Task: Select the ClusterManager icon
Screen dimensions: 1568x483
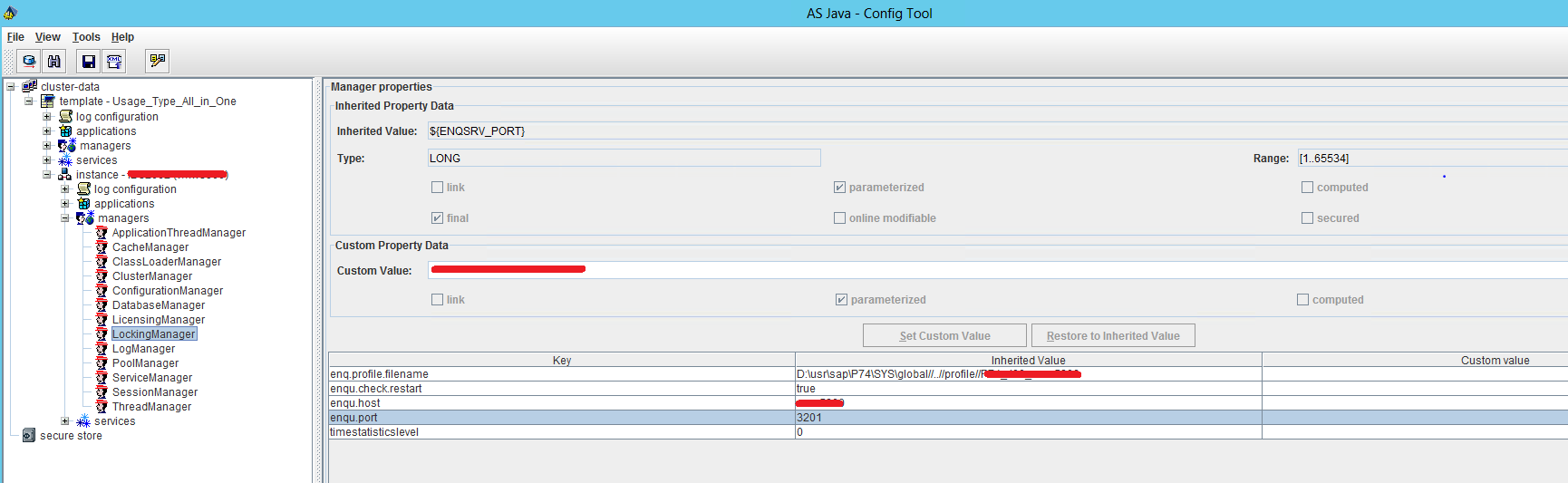Action: (102, 275)
